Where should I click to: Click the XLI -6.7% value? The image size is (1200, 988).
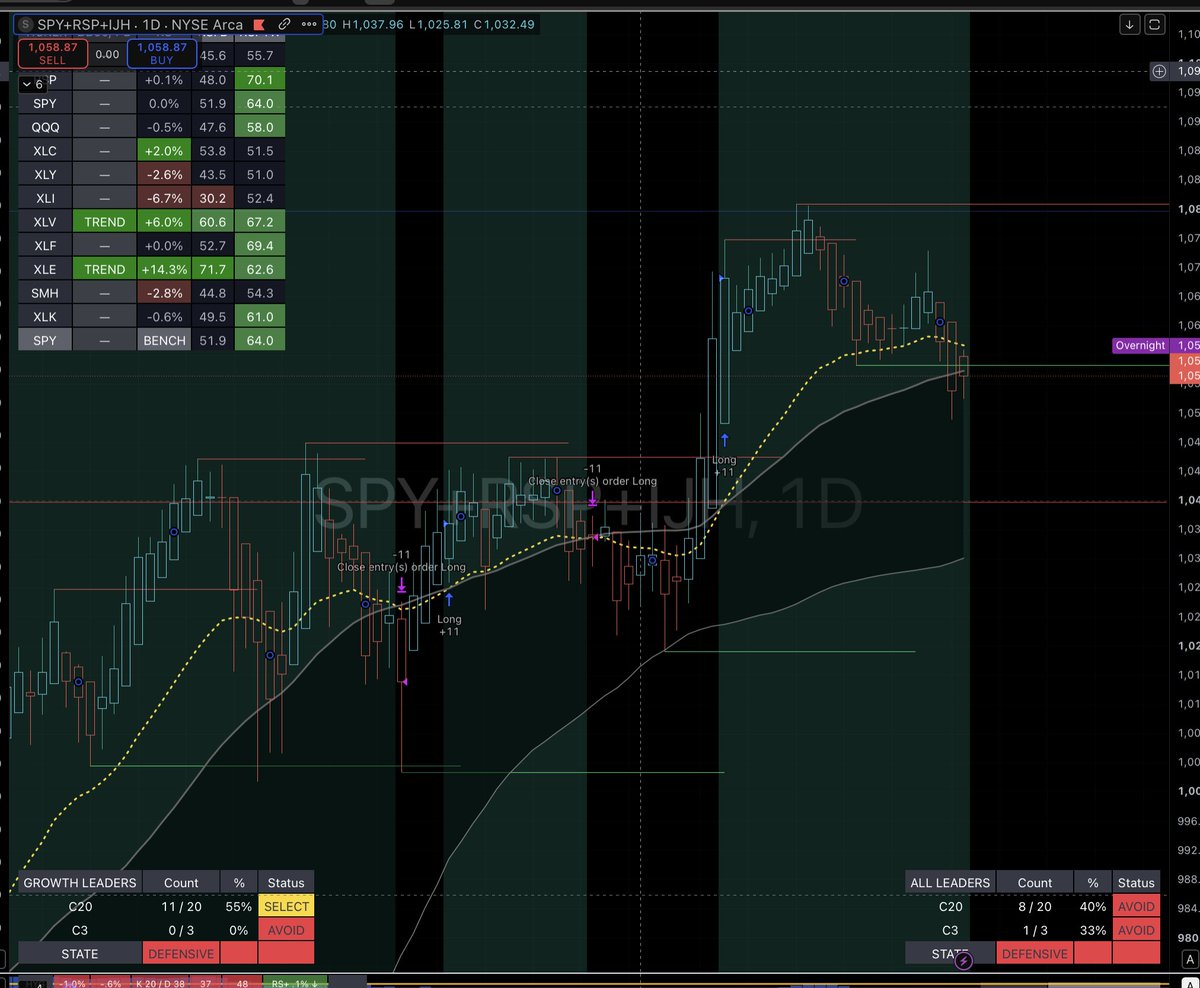pyautogui.click(x=164, y=198)
